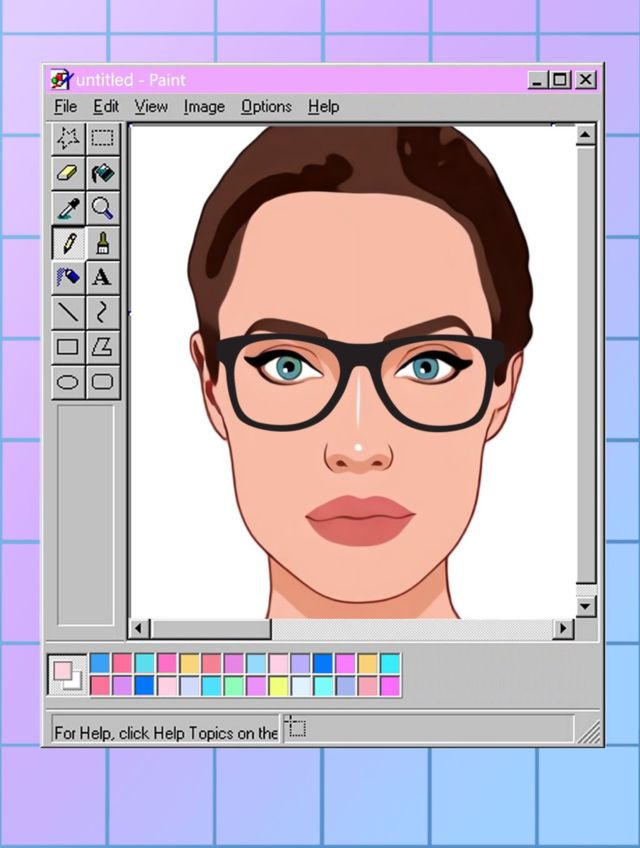Image resolution: width=640 pixels, height=848 pixels.
Task: Activate the Fill With Color bucket
Action: pyautogui.click(x=102, y=173)
